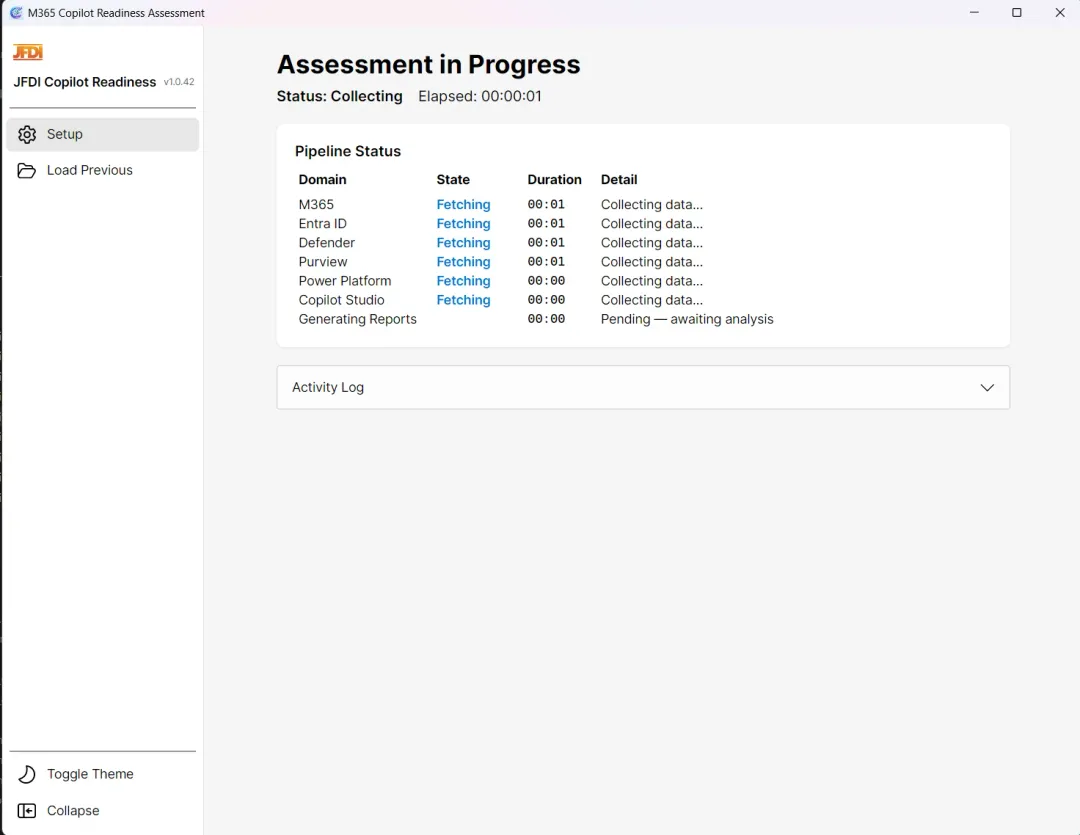Select the Entra ID domain label
The image size is (1080, 835).
coord(322,224)
